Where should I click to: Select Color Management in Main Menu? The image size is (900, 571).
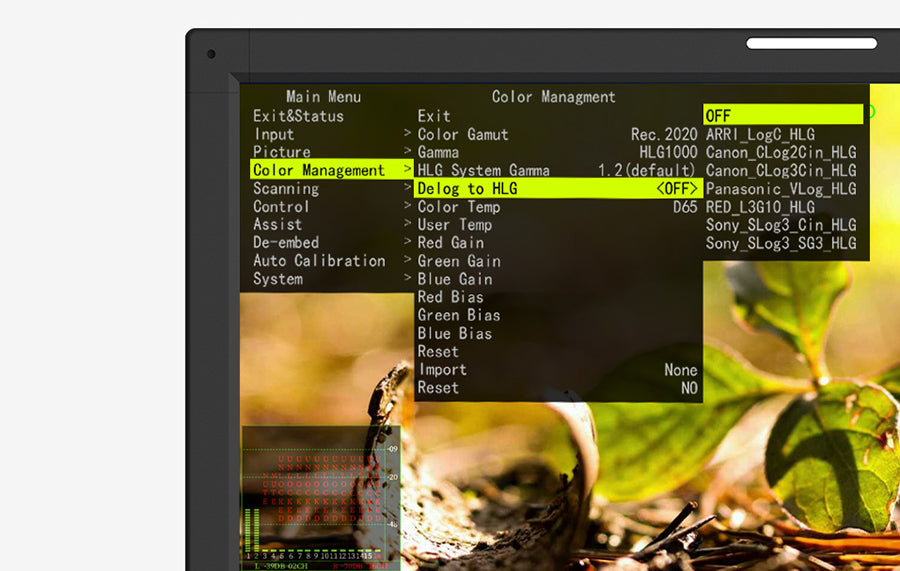[331, 170]
